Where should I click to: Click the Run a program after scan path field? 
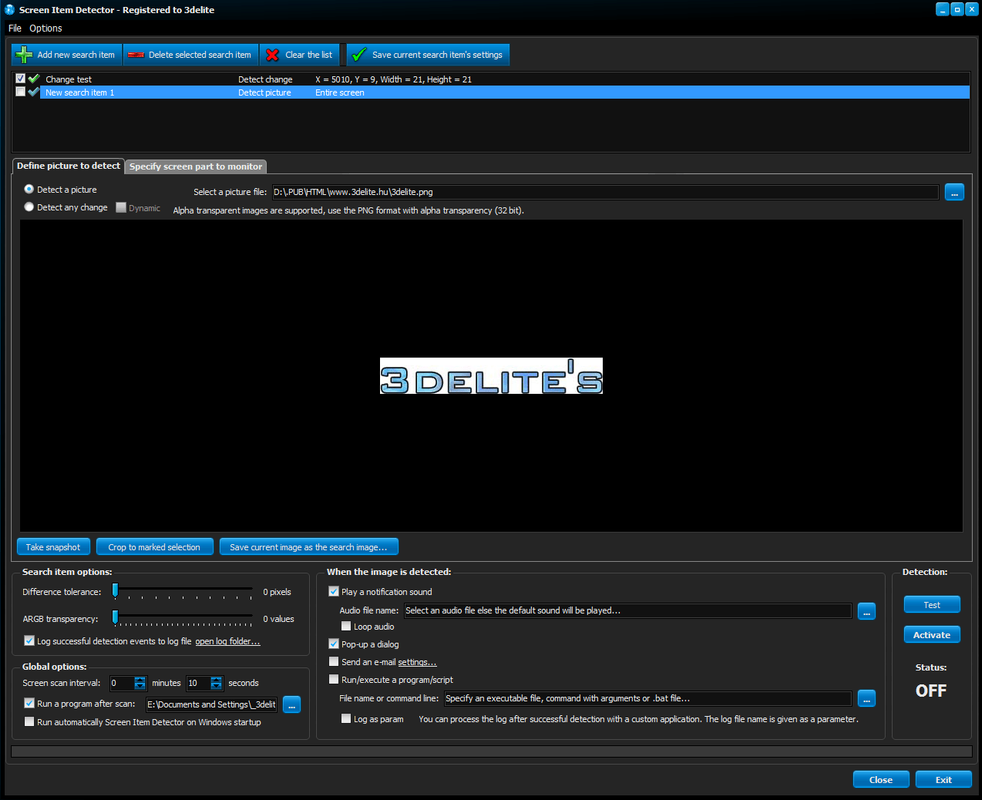[212, 705]
